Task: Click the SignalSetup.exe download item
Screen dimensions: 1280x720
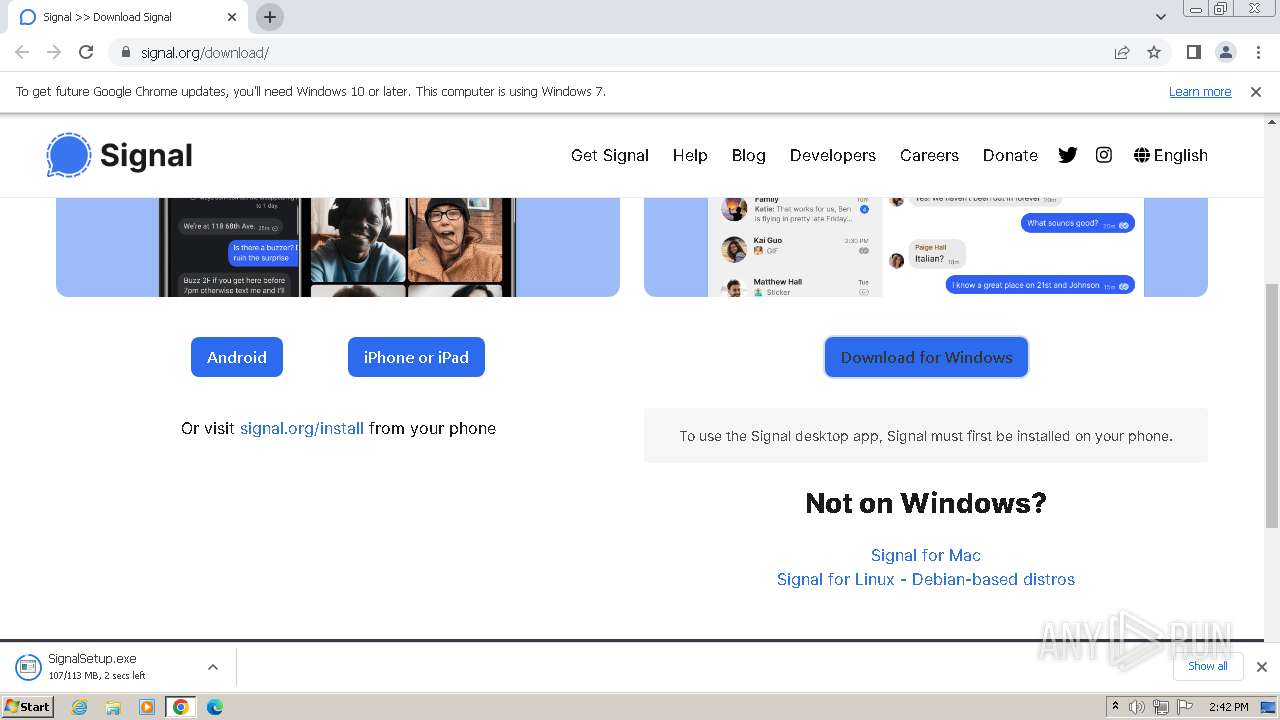Action: coord(118,666)
